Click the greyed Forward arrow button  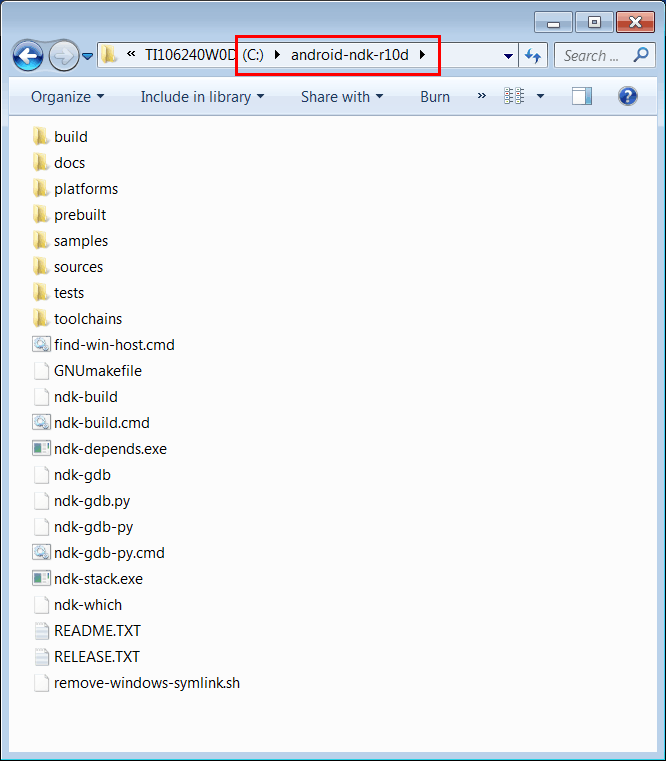point(64,56)
